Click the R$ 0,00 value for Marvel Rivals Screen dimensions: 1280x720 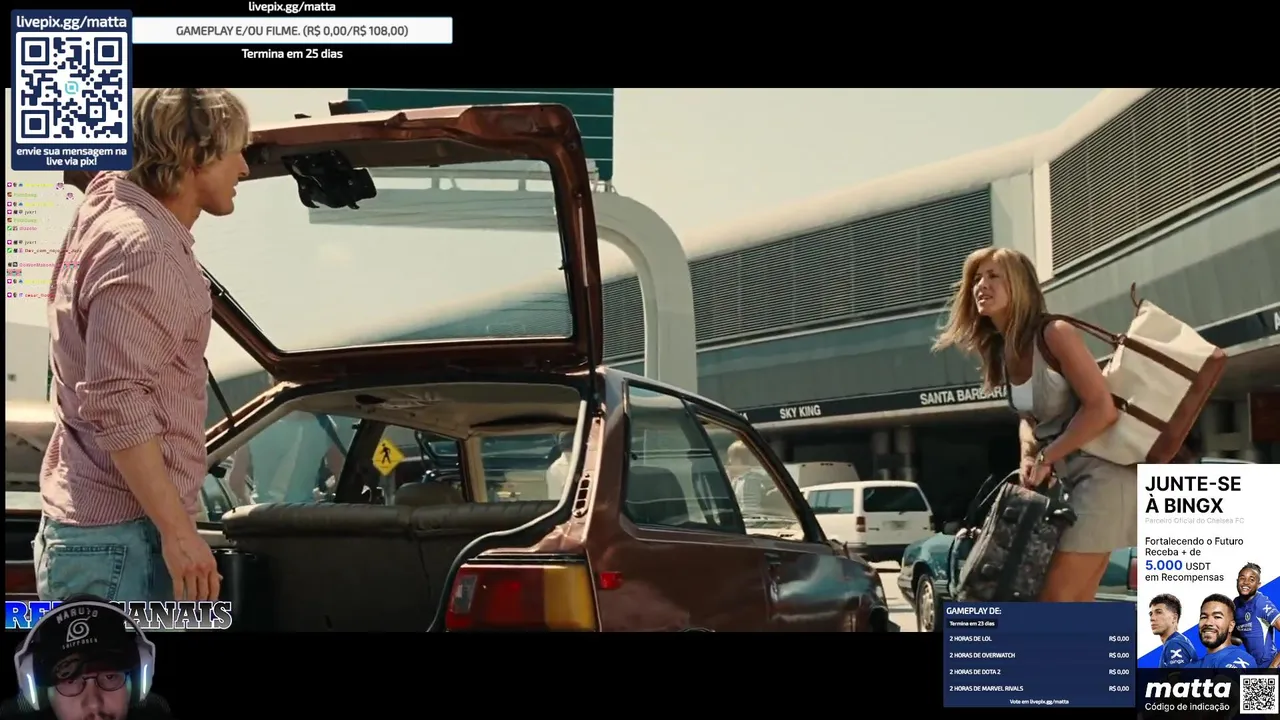click(x=1118, y=689)
